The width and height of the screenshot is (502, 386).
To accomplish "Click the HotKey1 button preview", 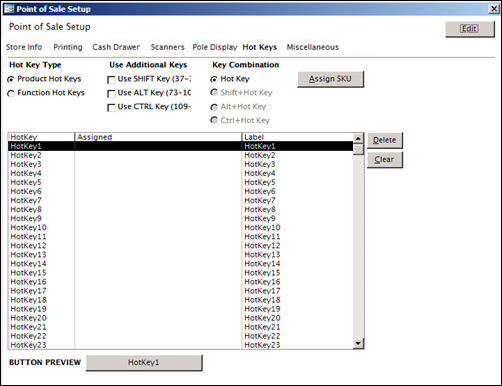I will [144, 363].
